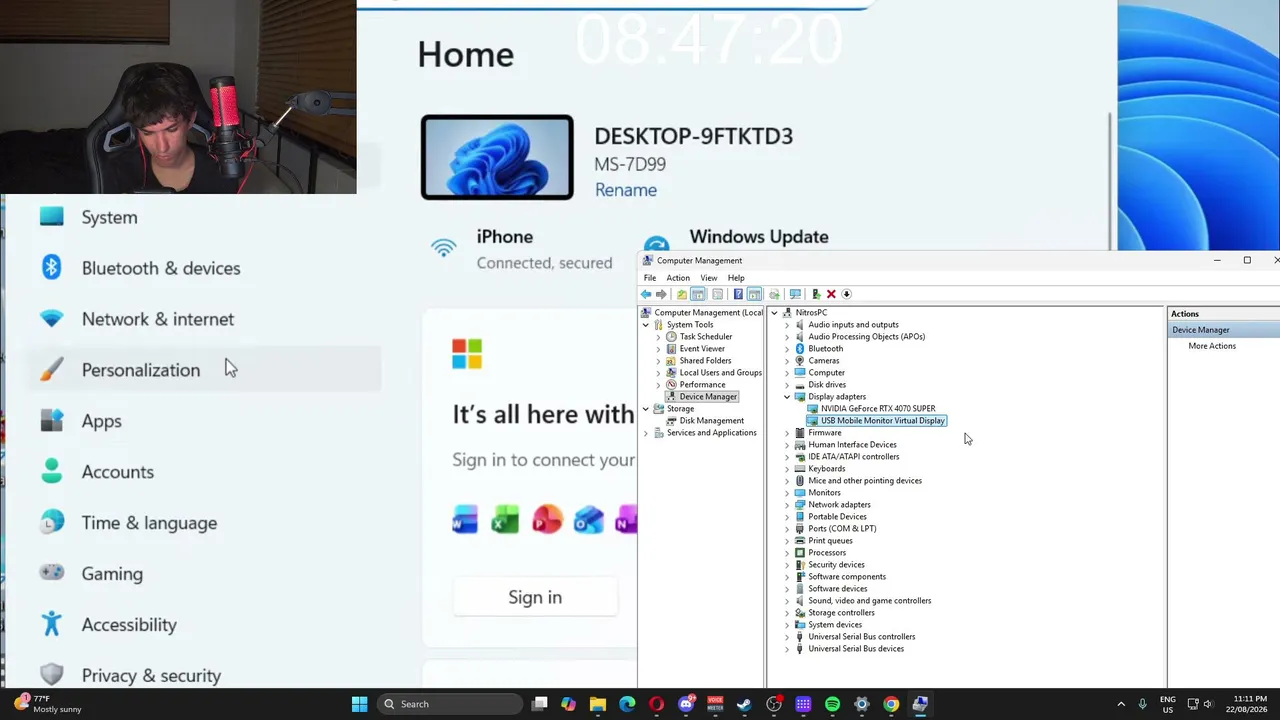Image resolution: width=1280 pixels, height=720 pixels.
Task: Click the ENG US language indicator
Action: 1168,704
